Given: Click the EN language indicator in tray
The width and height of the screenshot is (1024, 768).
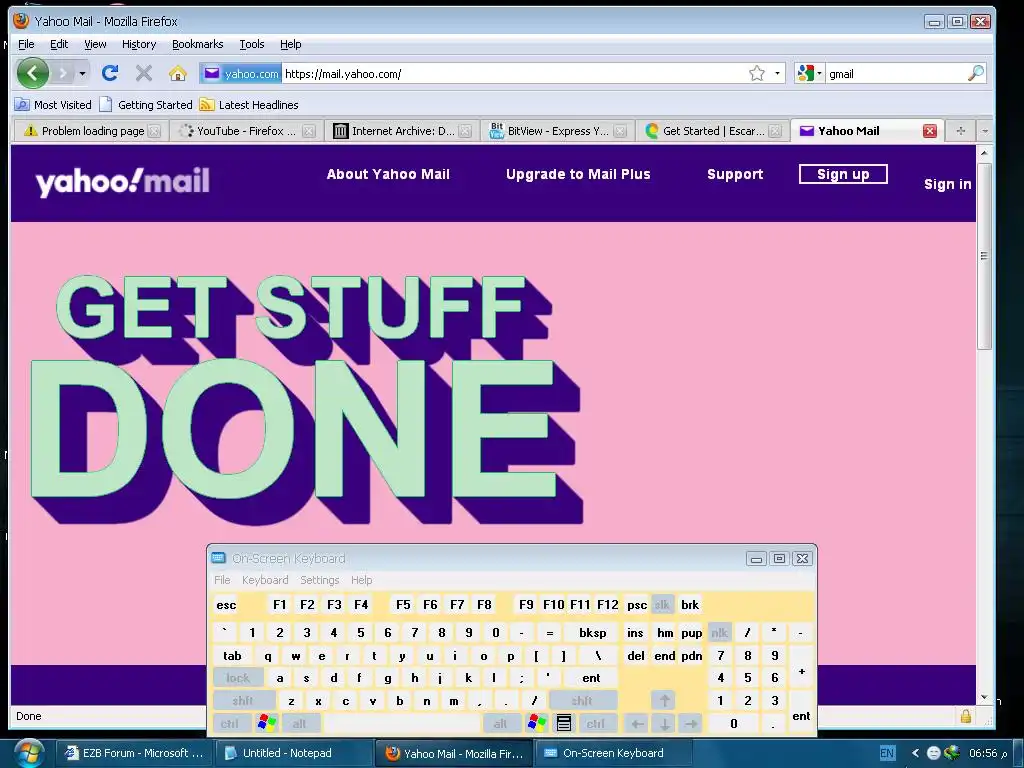Looking at the screenshot, I should (x=887, y=753).
